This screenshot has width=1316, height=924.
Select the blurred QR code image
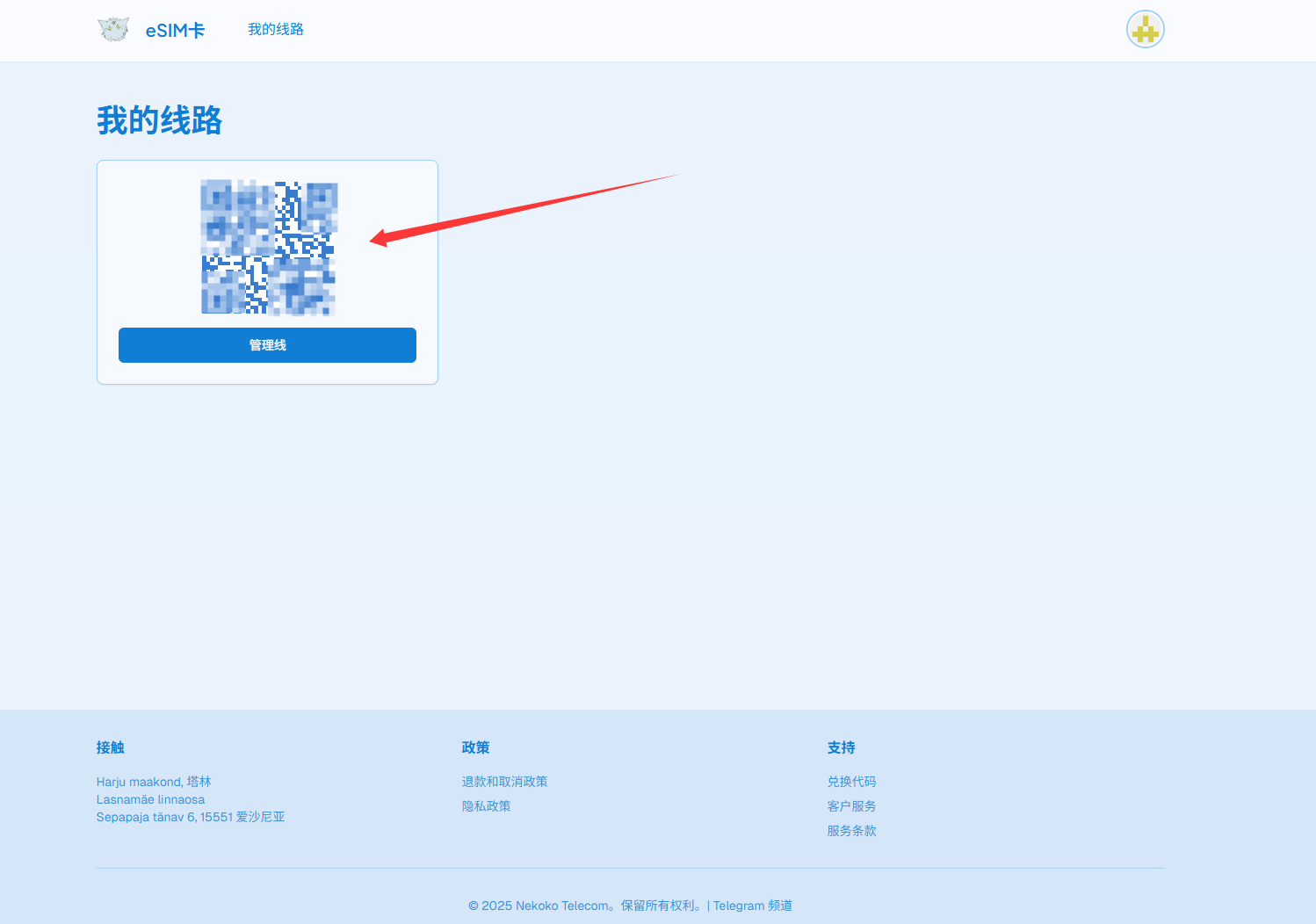(269, 248)
